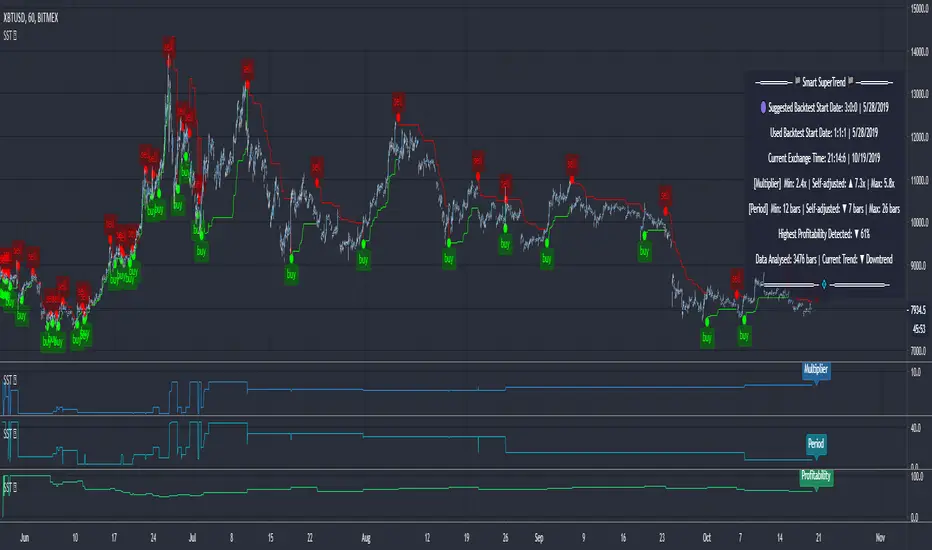Select the Suggested Backtest Start Date line

(x=828, y=108)
